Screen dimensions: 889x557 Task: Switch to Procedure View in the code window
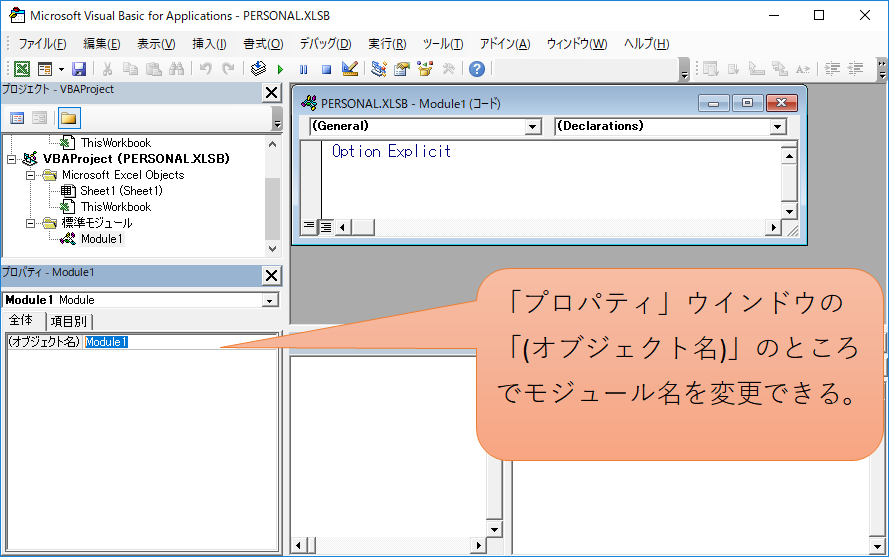pyautogui.click(x=309, y=227)
